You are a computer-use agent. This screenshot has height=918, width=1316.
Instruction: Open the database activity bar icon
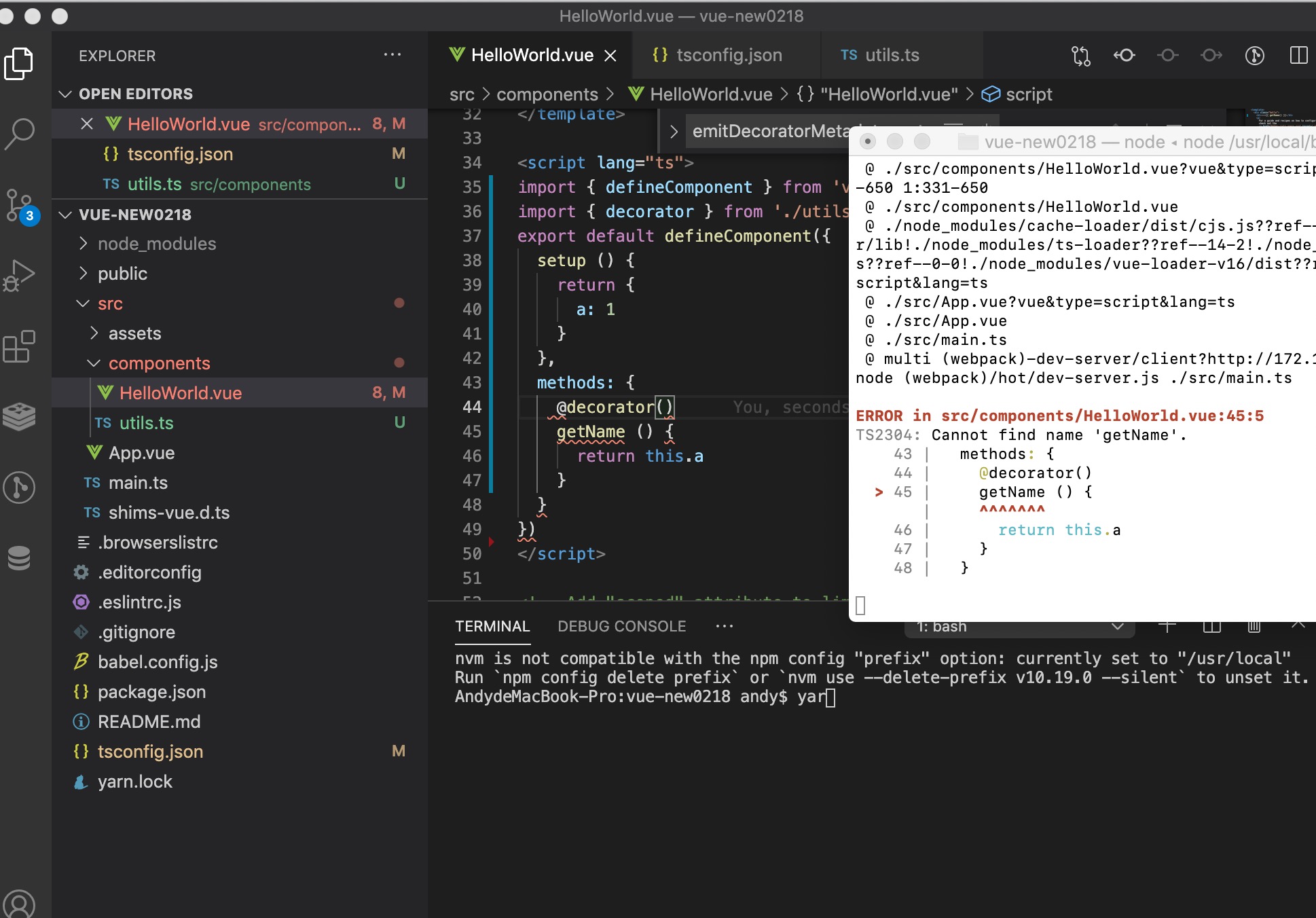point(19,558)
